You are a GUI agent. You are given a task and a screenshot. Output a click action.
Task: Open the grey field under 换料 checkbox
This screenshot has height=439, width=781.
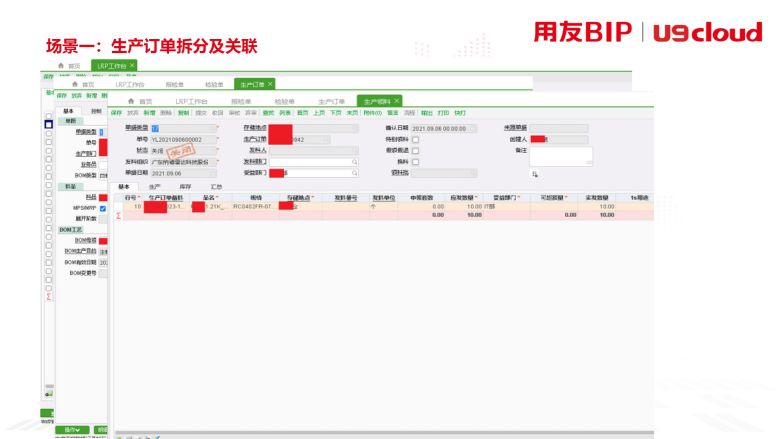click(444, 173)
